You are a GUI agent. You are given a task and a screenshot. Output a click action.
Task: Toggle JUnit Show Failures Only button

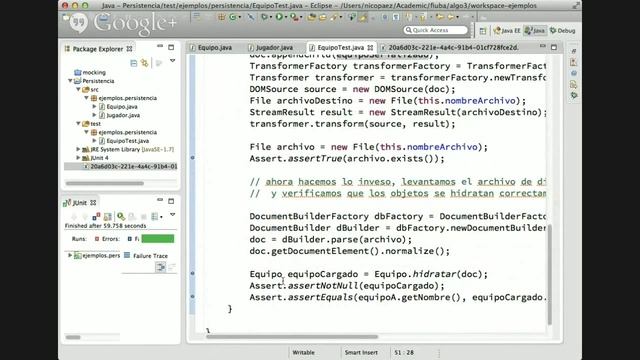click(96, 216)
